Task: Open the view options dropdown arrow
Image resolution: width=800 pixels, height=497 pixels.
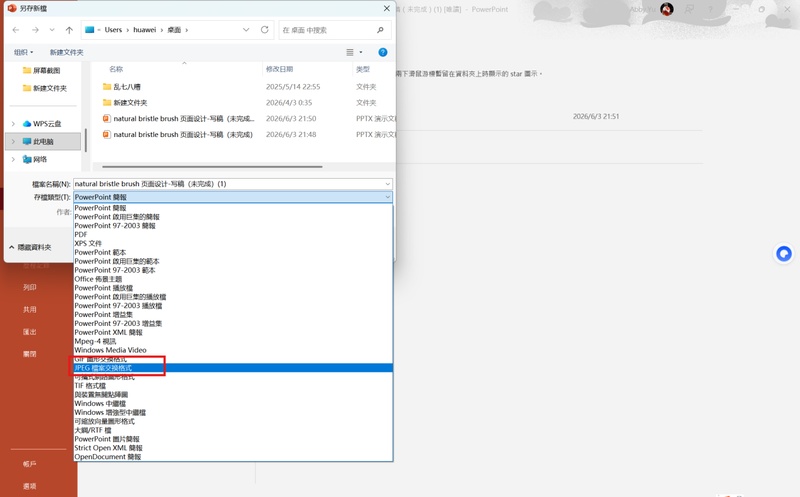Action: [361, 52]
